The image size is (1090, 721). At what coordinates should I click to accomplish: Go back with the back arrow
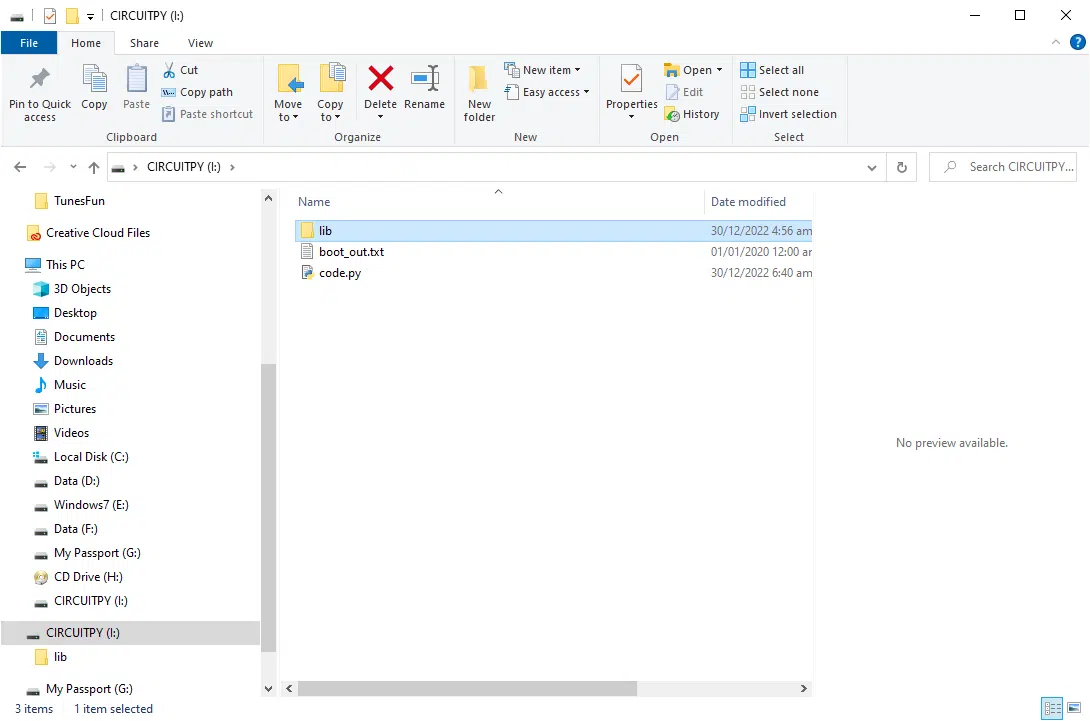coord(20,167)
